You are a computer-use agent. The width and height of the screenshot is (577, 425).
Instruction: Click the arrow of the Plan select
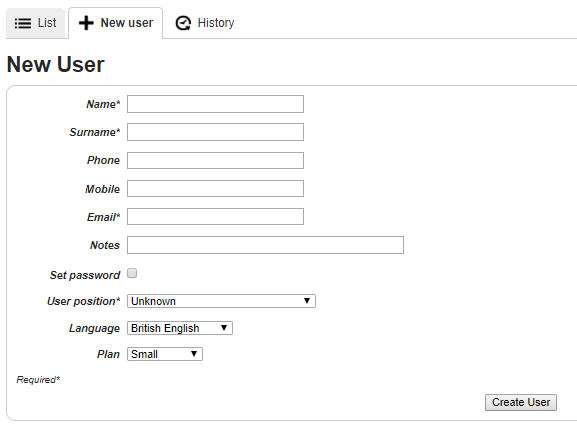coord(194,354)
